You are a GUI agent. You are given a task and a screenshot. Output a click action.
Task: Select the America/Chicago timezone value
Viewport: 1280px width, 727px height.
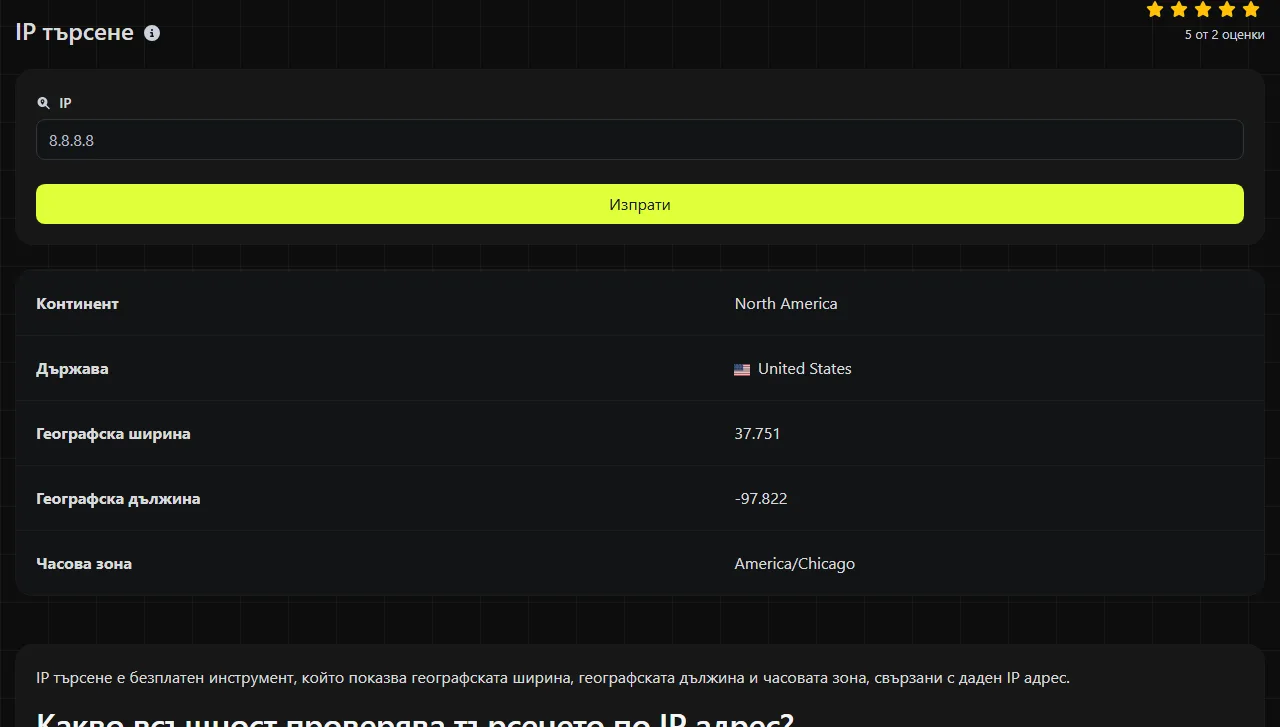pos(795,564)
